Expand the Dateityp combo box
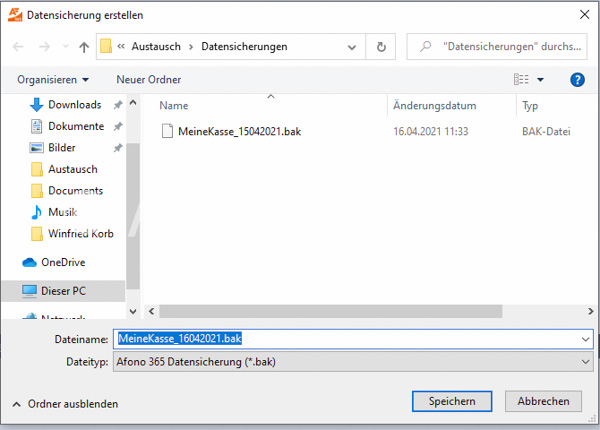This screenshot has height=430, width=600. [353, 362]
